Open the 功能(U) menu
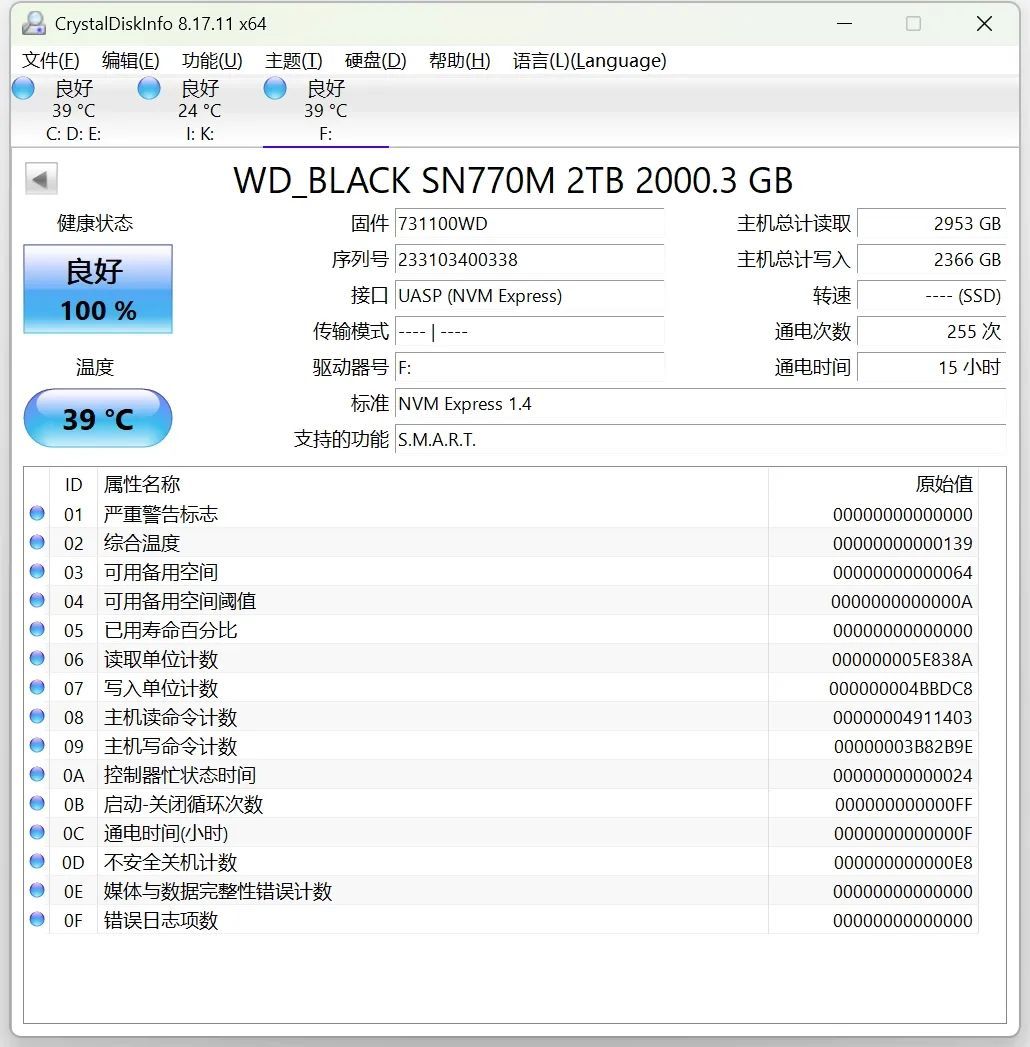 point(212,61)
